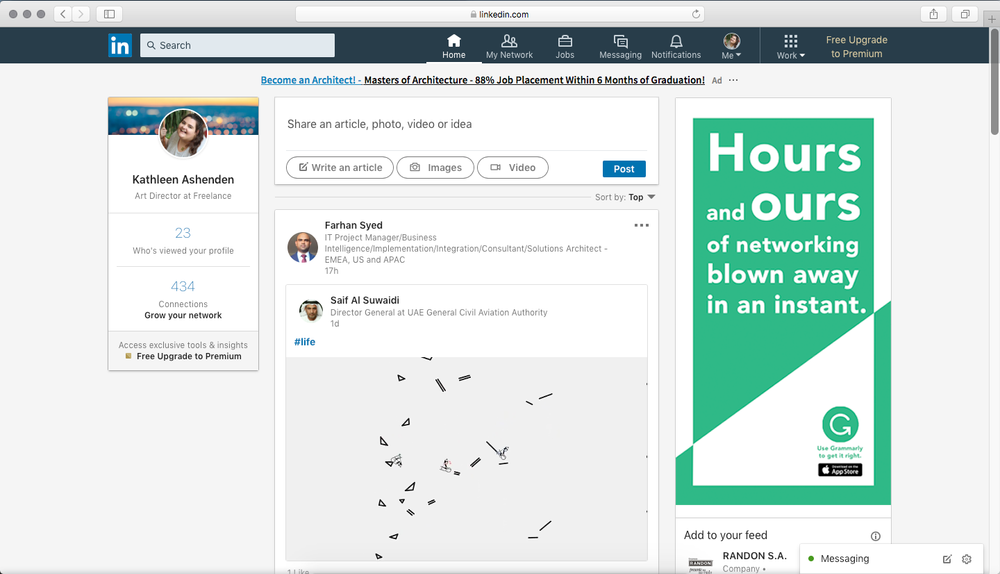Open the Home tab
Image resolution: width=1000 pixels, height=574 pixels.
click(x=453, y=47)
